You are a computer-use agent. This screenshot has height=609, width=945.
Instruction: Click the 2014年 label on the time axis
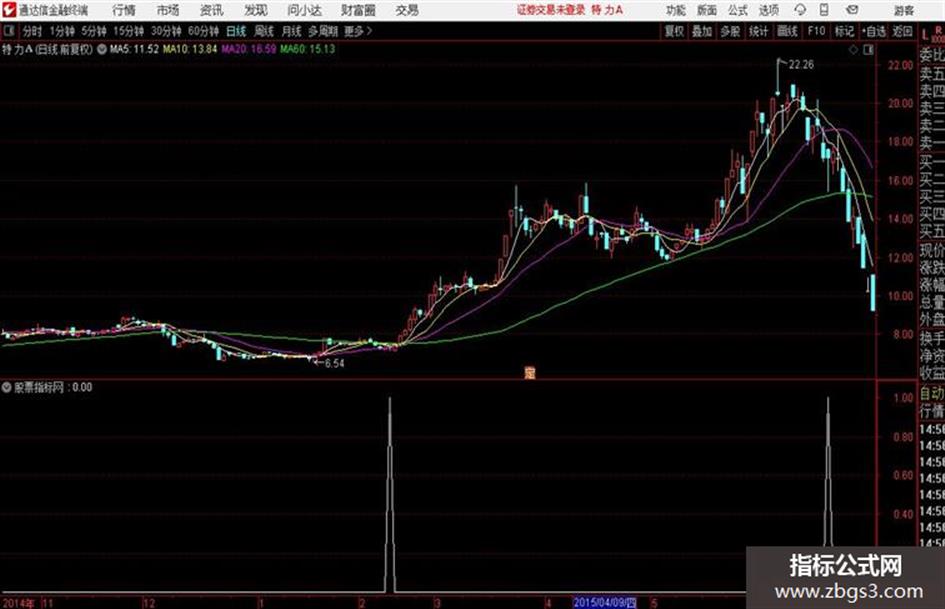coord(18,602)
